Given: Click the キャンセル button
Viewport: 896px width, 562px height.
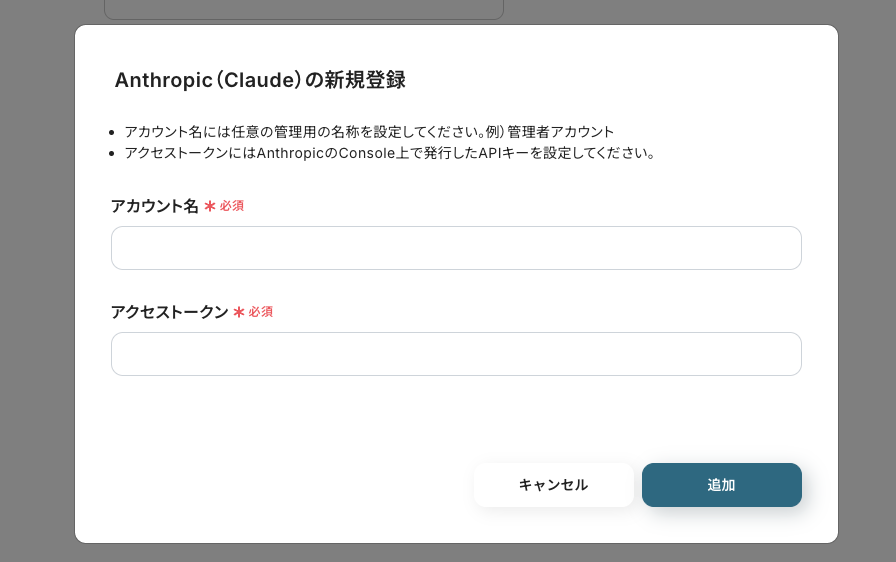Looking at the screenshot, I should [553, 485].
